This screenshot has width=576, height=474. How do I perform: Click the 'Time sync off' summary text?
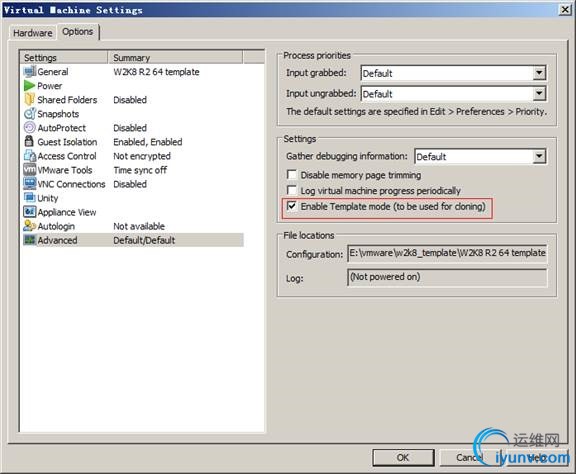pyautogui.click(x=140, y=170)
